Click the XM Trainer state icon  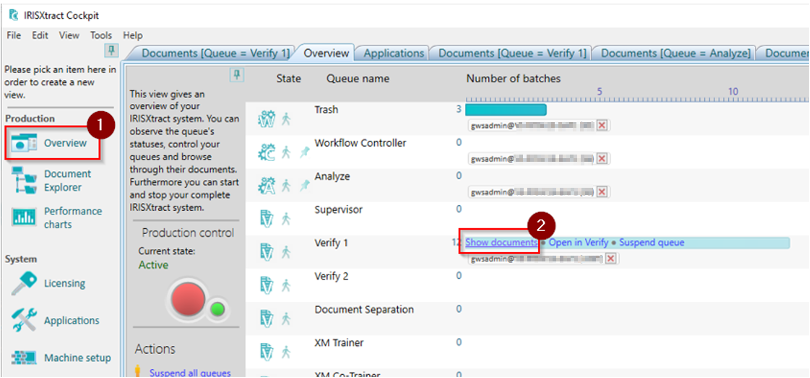(x=266, y=352)
